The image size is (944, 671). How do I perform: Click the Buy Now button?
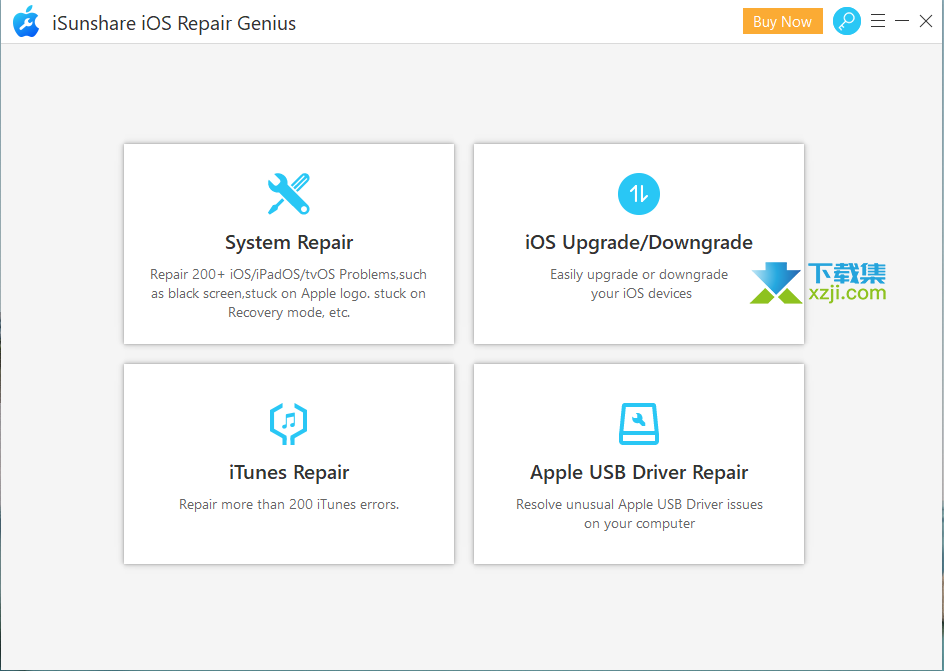pyautogui.click(x=783, y=22)
